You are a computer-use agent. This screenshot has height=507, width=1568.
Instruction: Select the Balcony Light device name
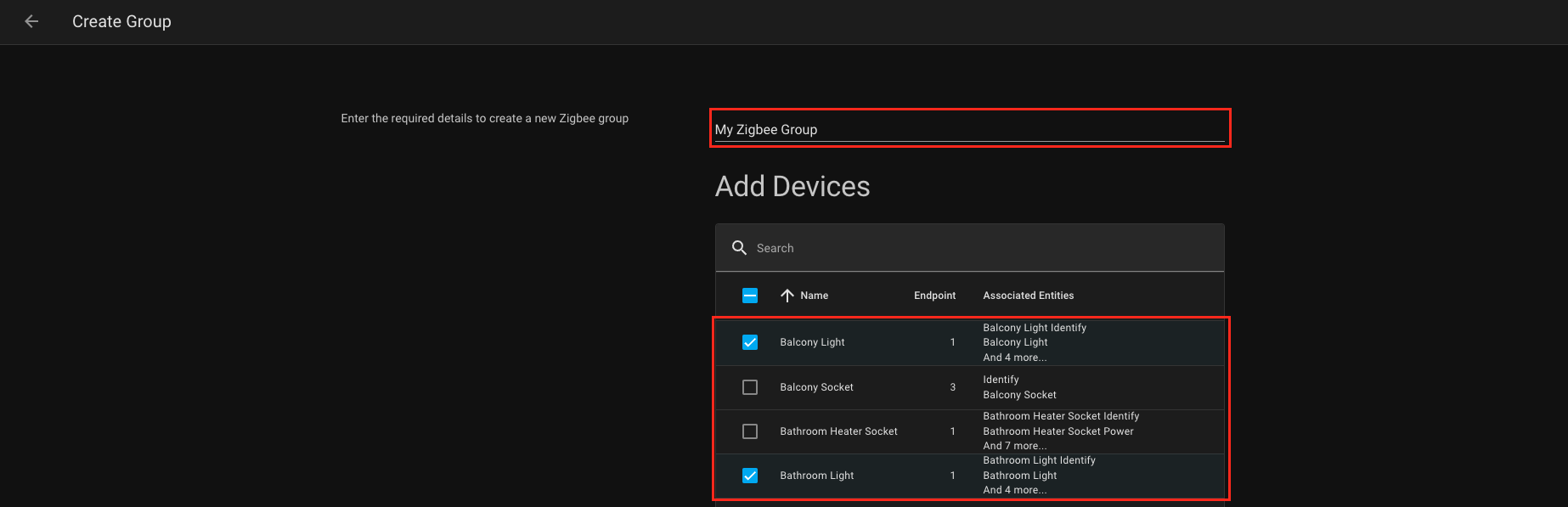(812, 342)
